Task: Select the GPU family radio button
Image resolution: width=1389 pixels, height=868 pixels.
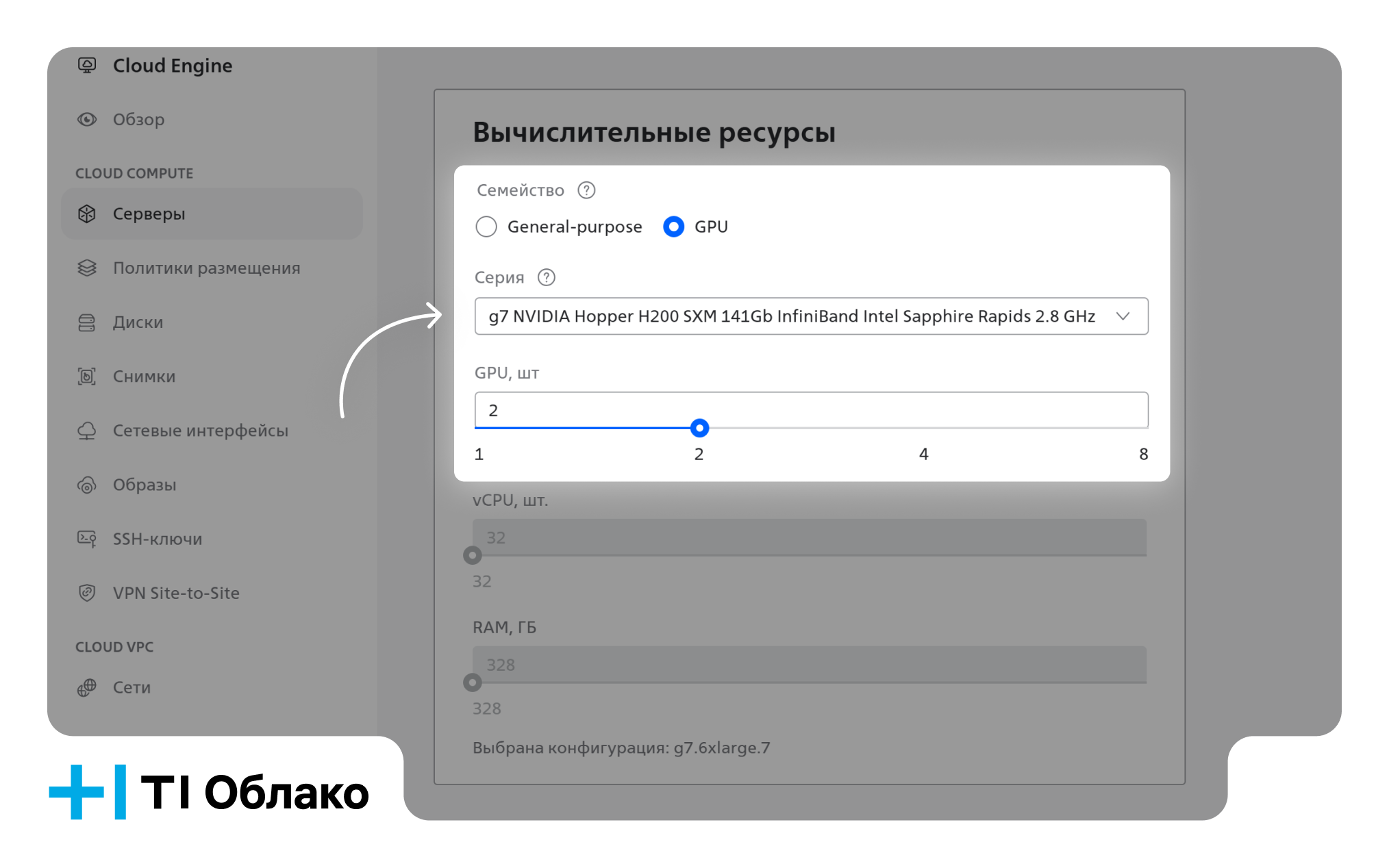Action: [x=673, y=227]
